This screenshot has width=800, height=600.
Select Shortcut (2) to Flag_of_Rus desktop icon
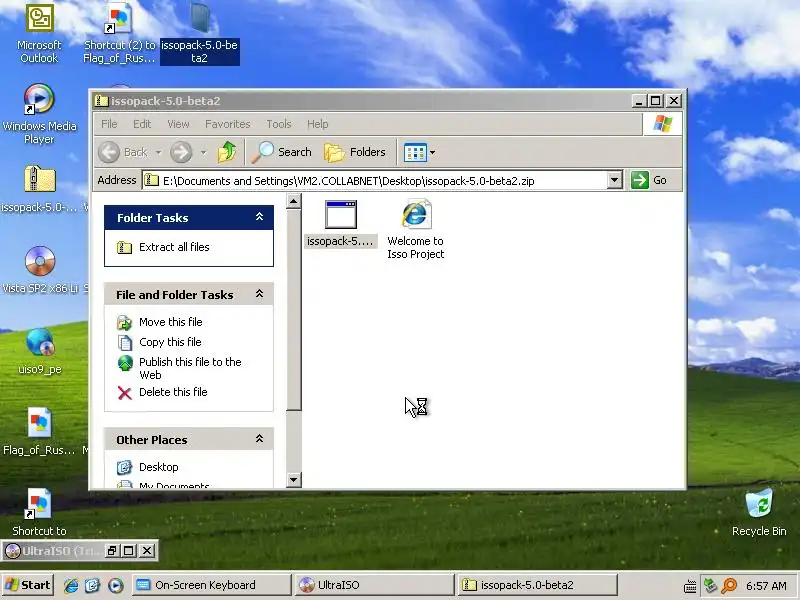[119, 34]
